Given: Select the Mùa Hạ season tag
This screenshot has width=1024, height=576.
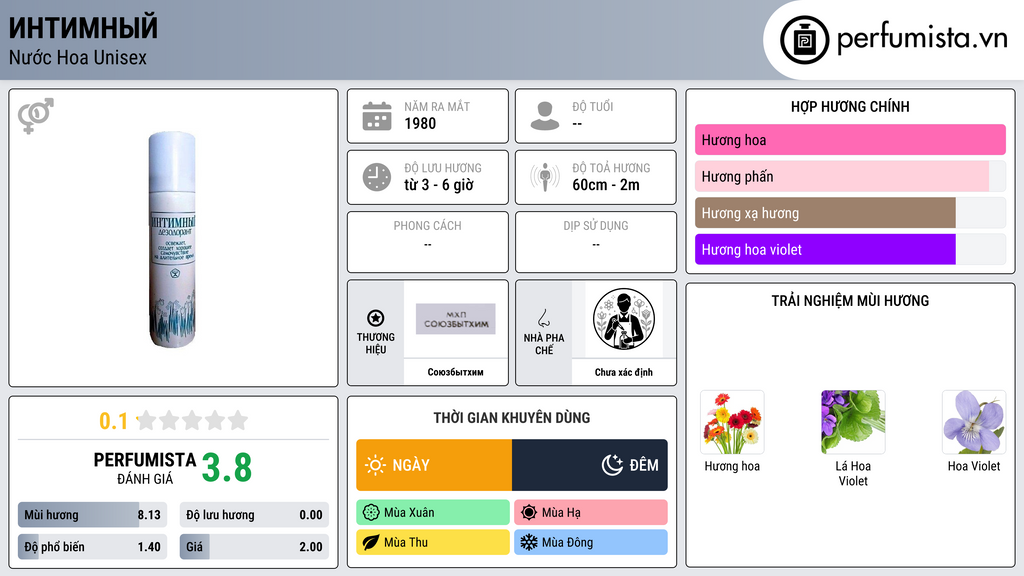Looking at the screenshot, I should tap(591, 513).
